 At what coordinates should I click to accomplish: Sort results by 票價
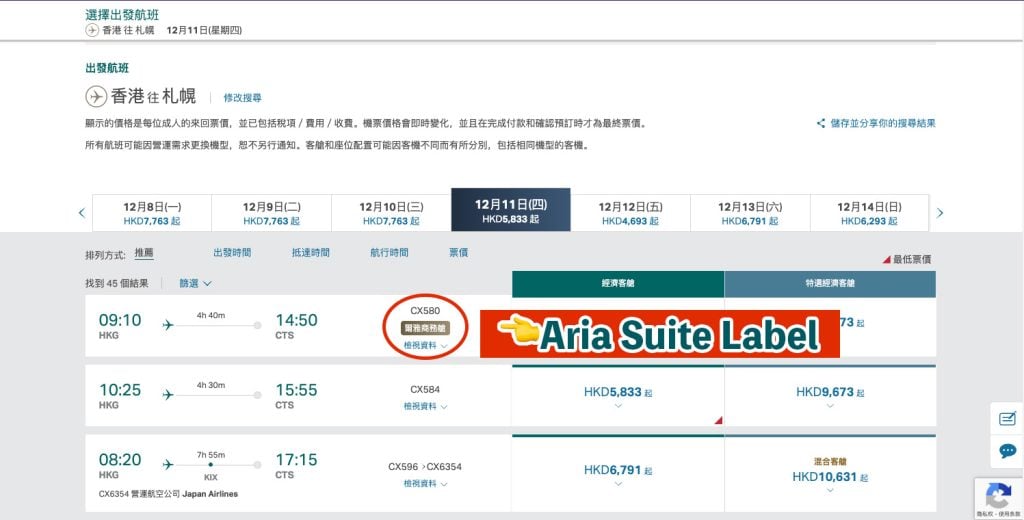coord(458,253)
